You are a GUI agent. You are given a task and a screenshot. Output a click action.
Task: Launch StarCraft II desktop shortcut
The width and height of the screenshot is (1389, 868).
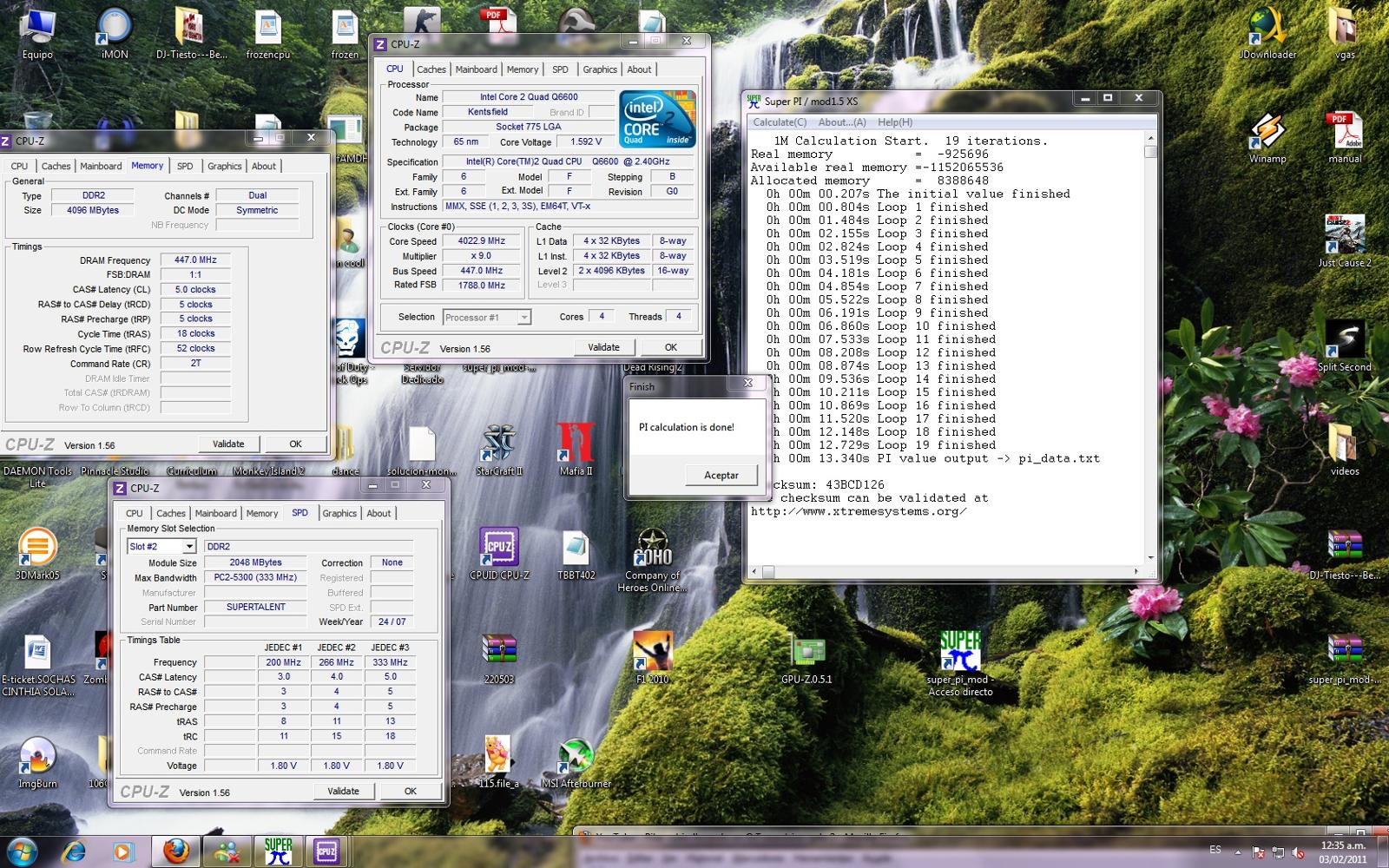click(499, 450)
